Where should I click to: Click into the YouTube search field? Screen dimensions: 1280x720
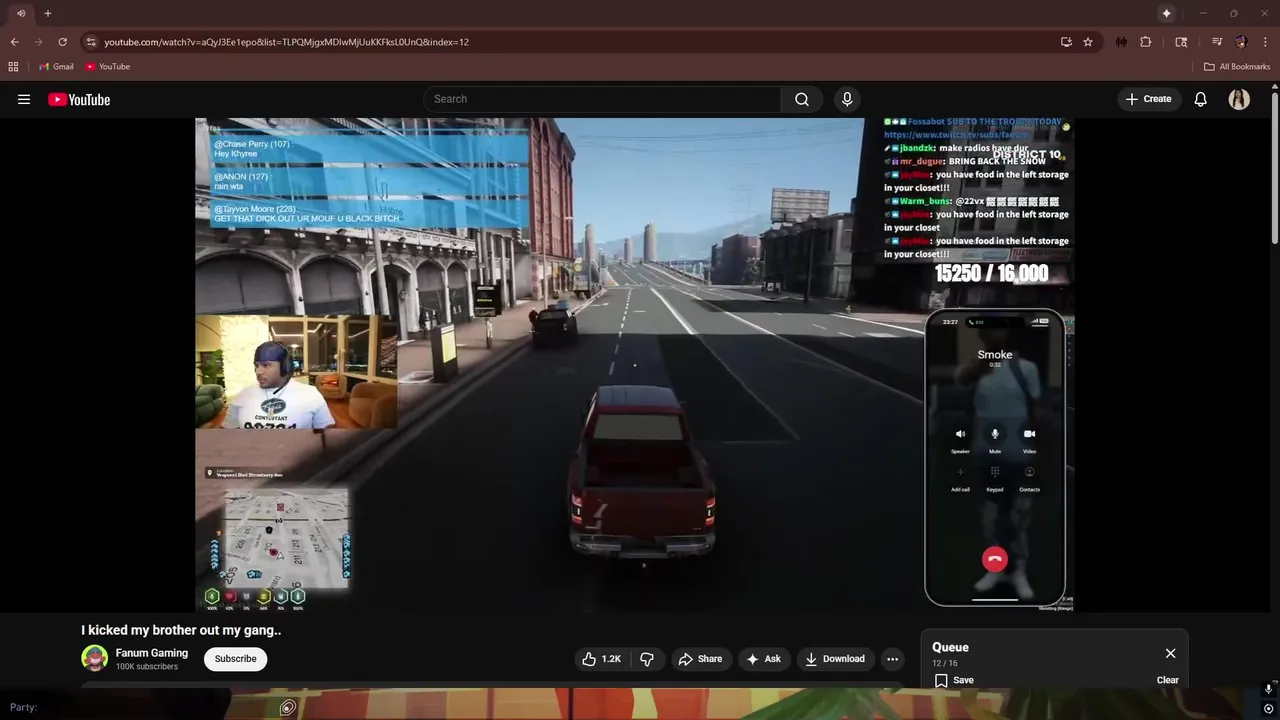click(x=602, y=99)
